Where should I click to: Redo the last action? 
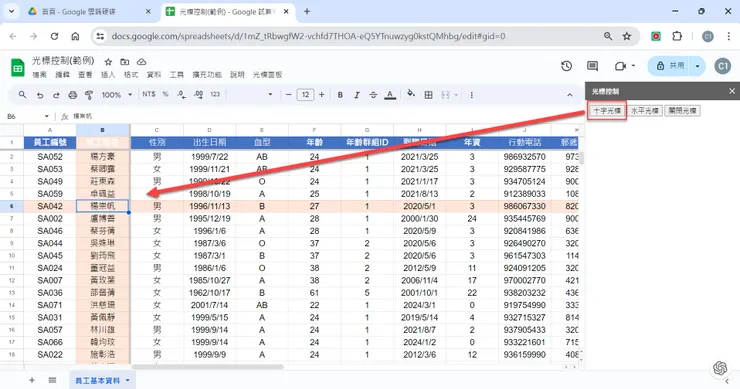[56, 95]
